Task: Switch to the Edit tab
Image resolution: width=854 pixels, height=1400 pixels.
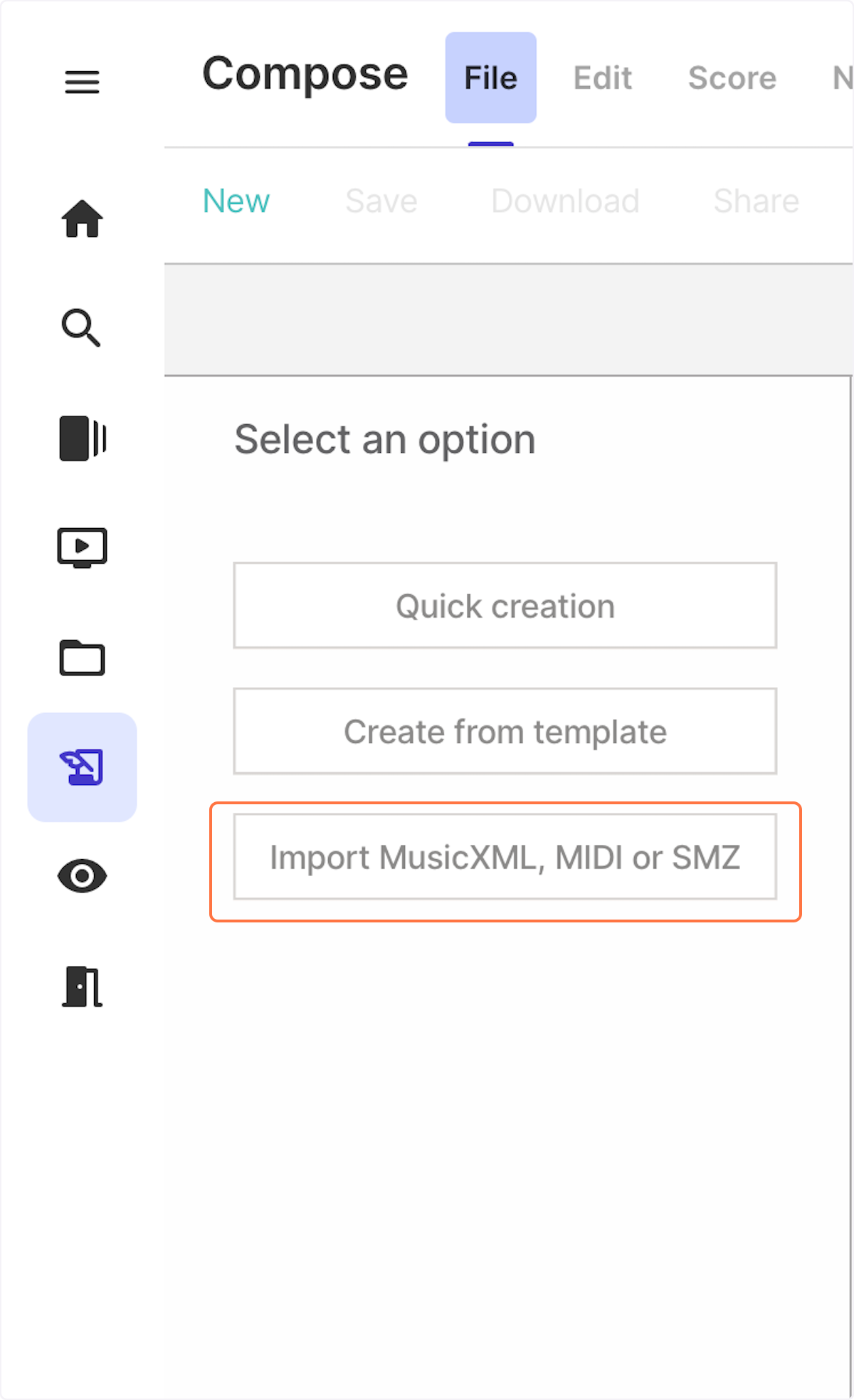Action: (x=602, y=78)
